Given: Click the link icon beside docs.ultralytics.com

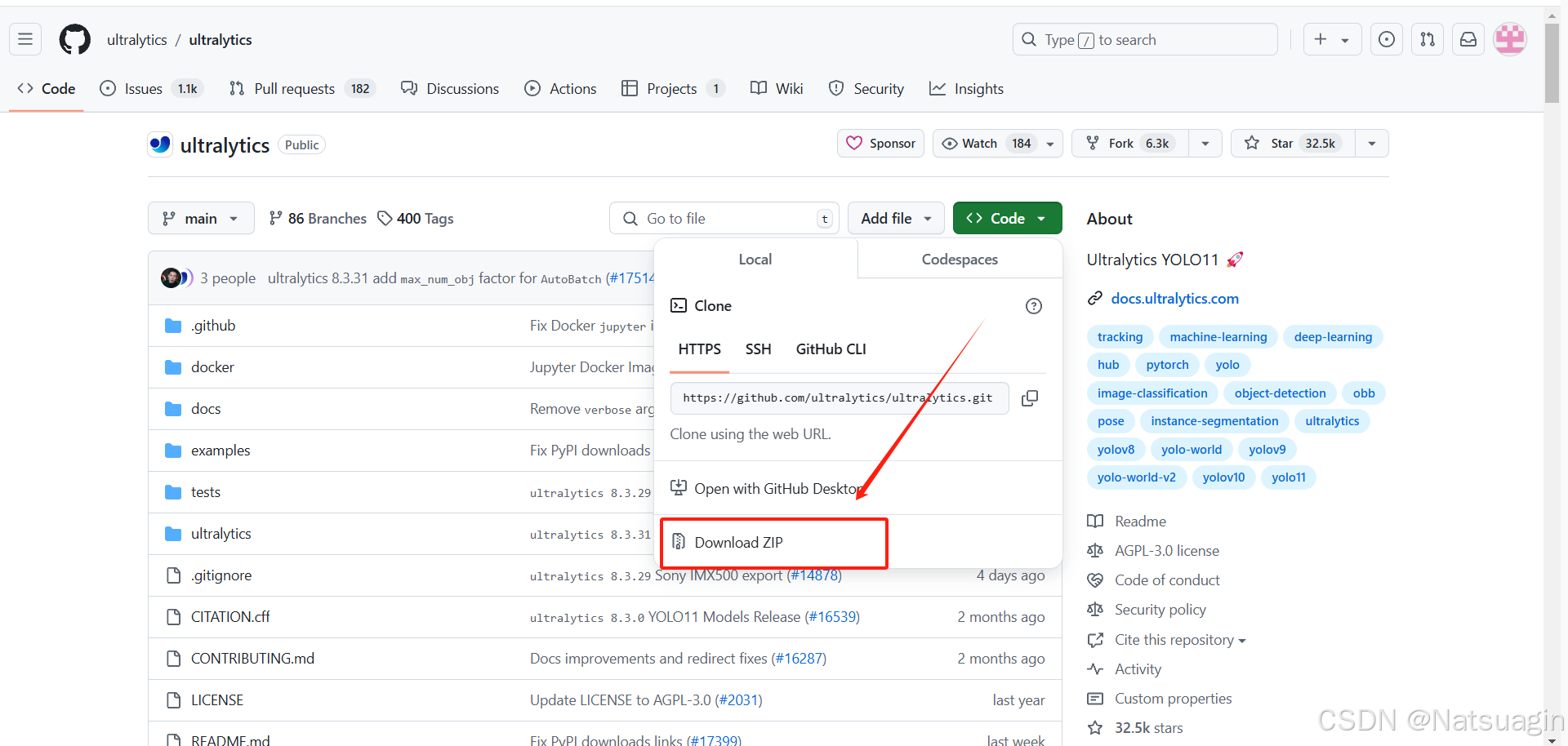Looking at the screenshot, I should [1095, 299].
